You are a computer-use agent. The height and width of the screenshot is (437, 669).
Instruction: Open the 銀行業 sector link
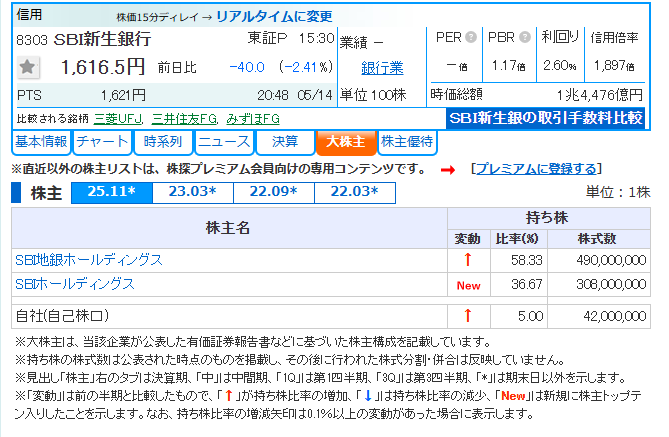[382, 68]
